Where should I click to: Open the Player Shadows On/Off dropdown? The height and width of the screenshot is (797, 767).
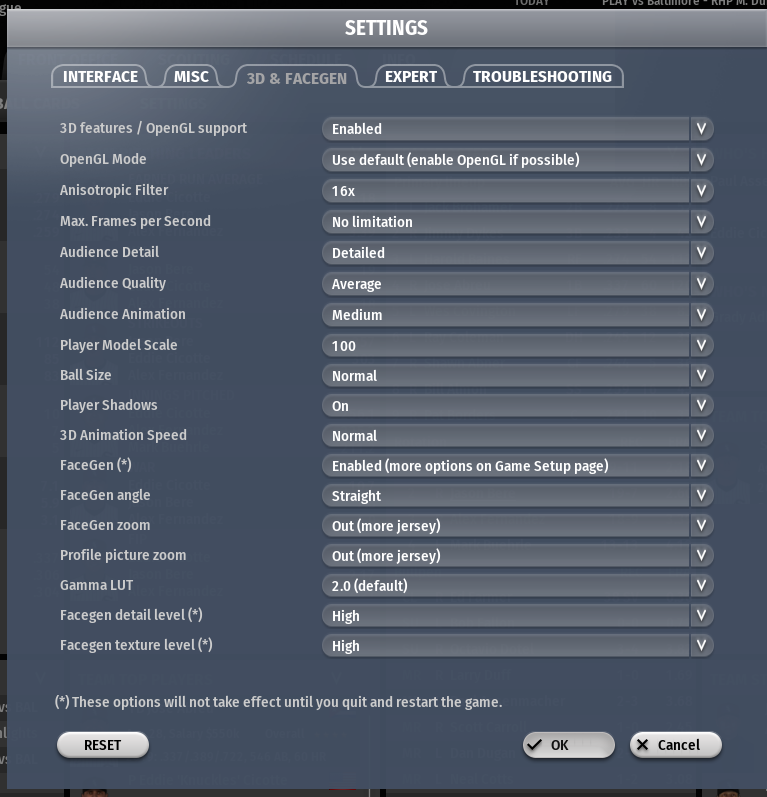pos(517,406)
